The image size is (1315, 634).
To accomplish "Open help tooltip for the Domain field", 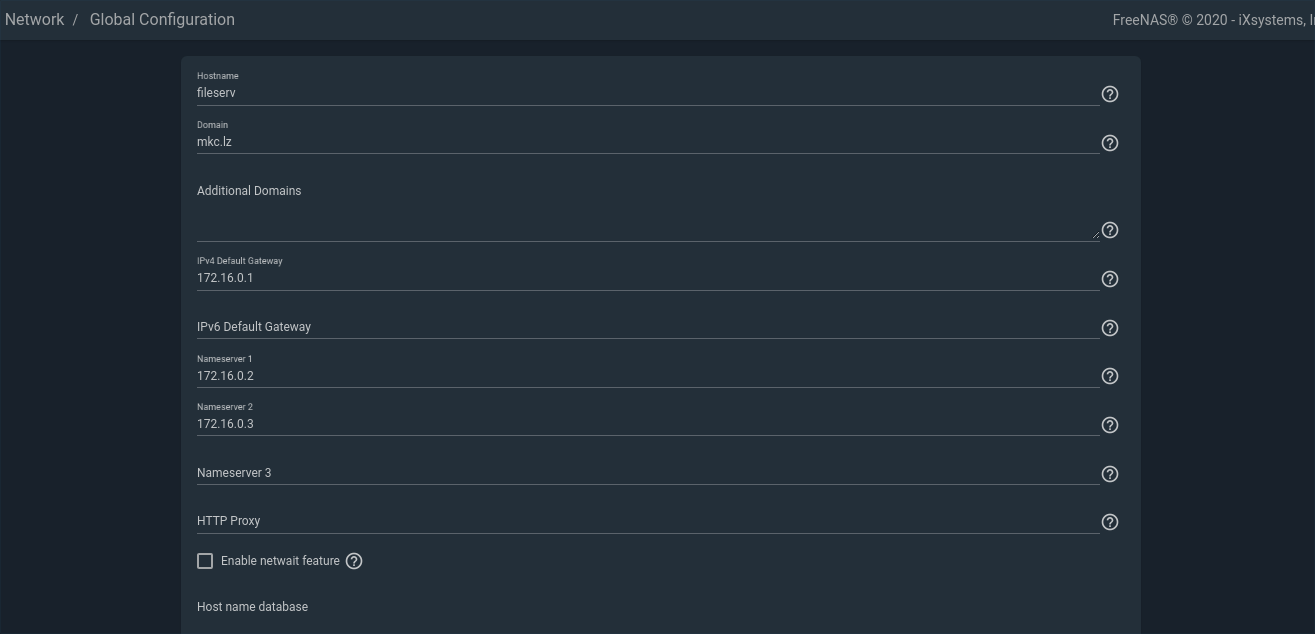I will [x=1109, y=143].
